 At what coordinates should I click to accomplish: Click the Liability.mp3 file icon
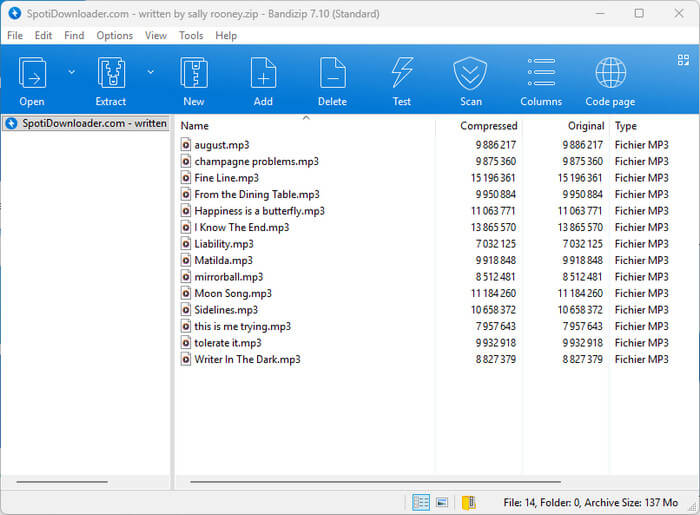coord(186,244)
